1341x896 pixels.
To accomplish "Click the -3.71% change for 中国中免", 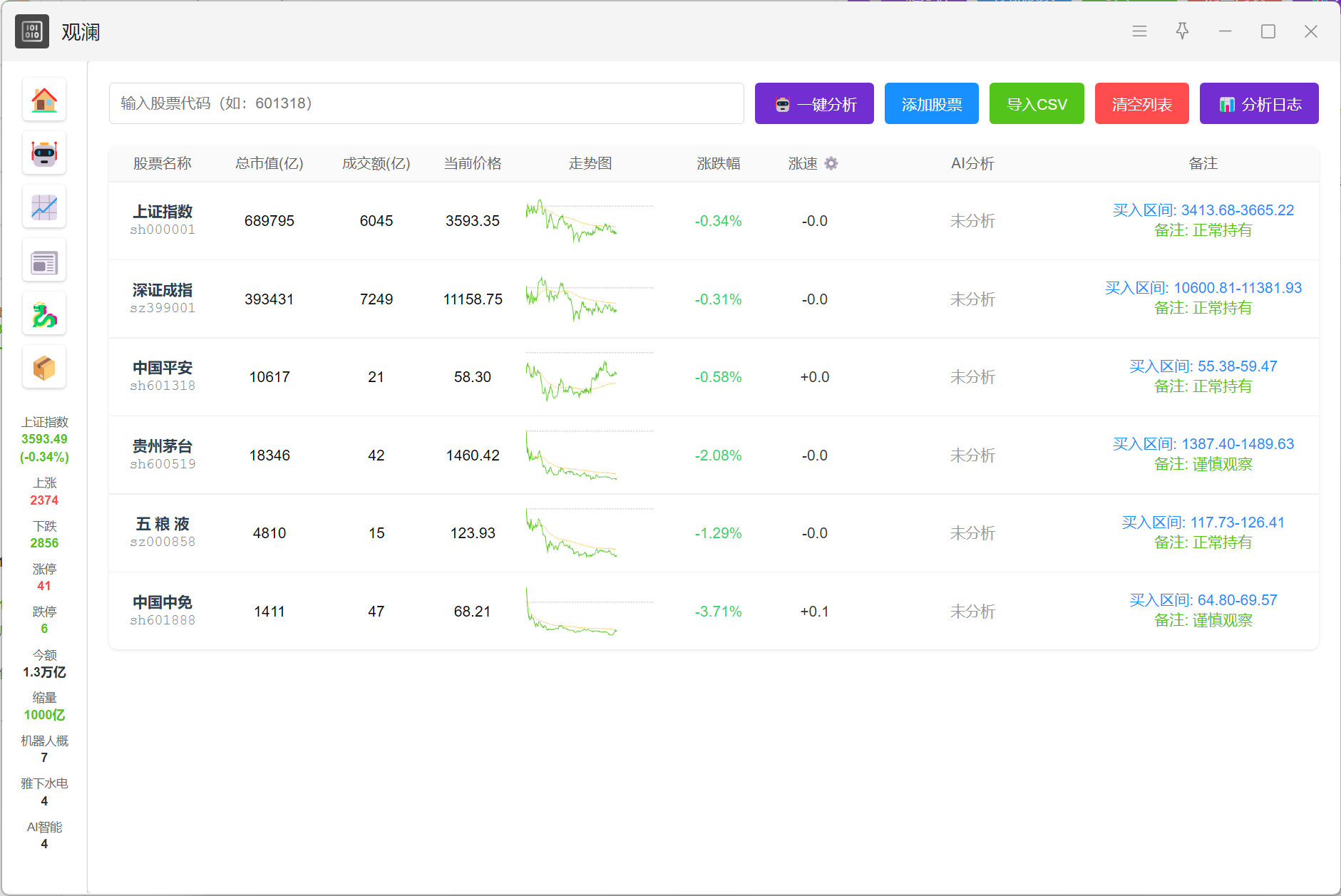I will (x=719, y=612).
